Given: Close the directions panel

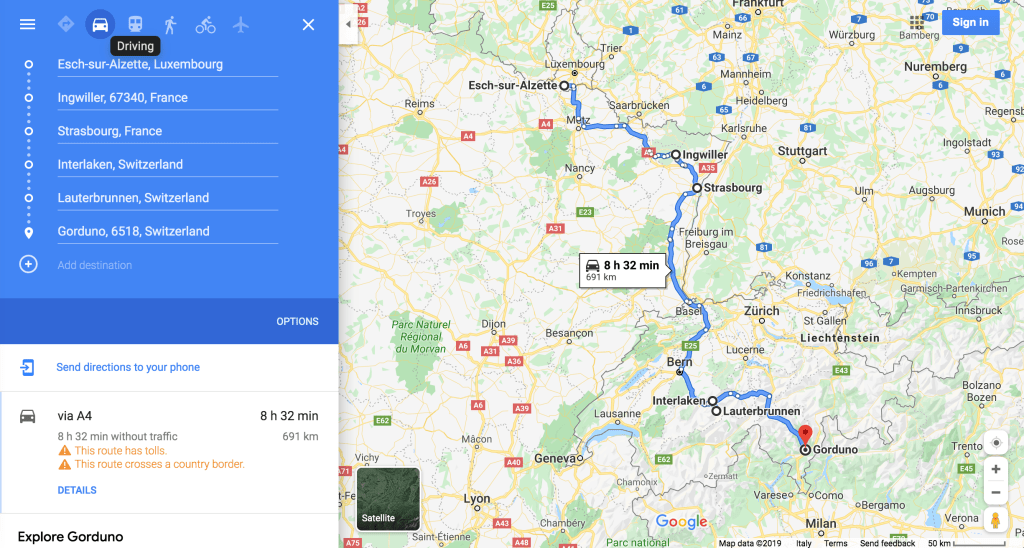Looking at the screenshot, I should pyautogui.click(x=308, y=25).
